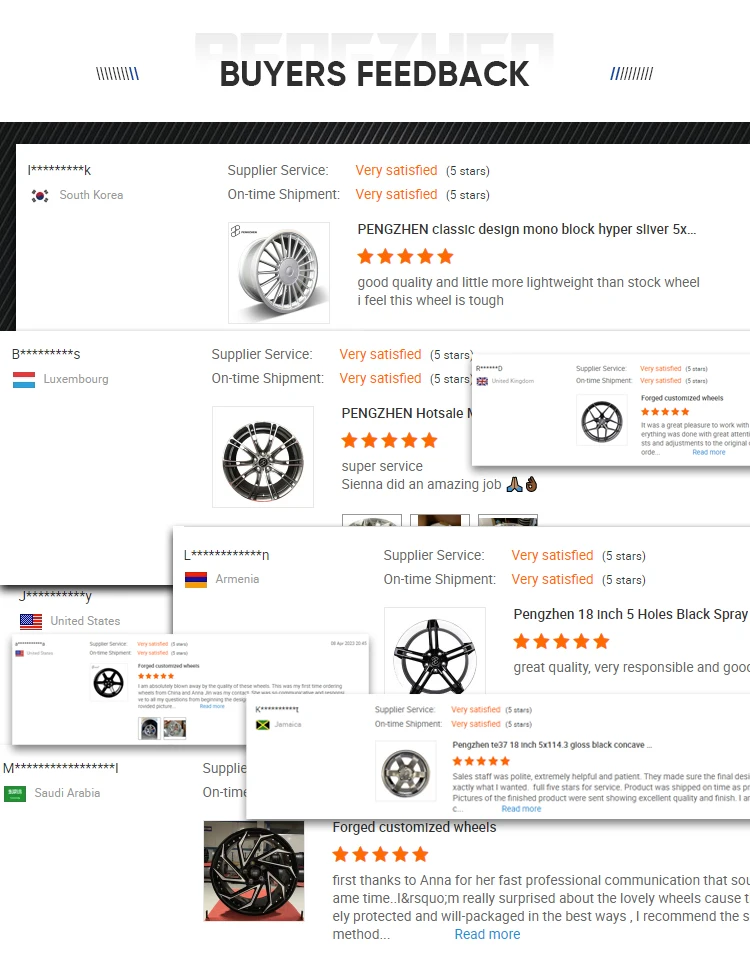This screenshot has height=956, width=750.
Task: Click Read more in small United States review
Action: pyautogui.click(x=212, y=706)
